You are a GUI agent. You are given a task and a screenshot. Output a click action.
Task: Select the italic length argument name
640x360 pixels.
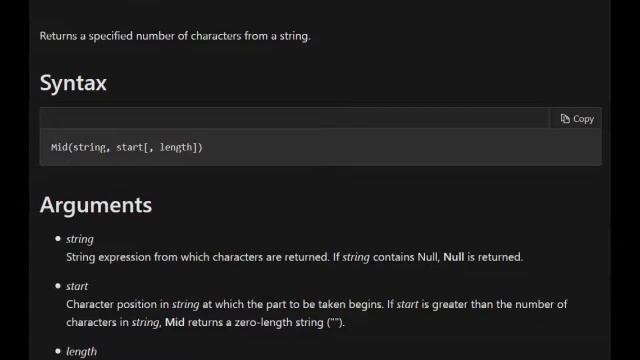point(82,351)
